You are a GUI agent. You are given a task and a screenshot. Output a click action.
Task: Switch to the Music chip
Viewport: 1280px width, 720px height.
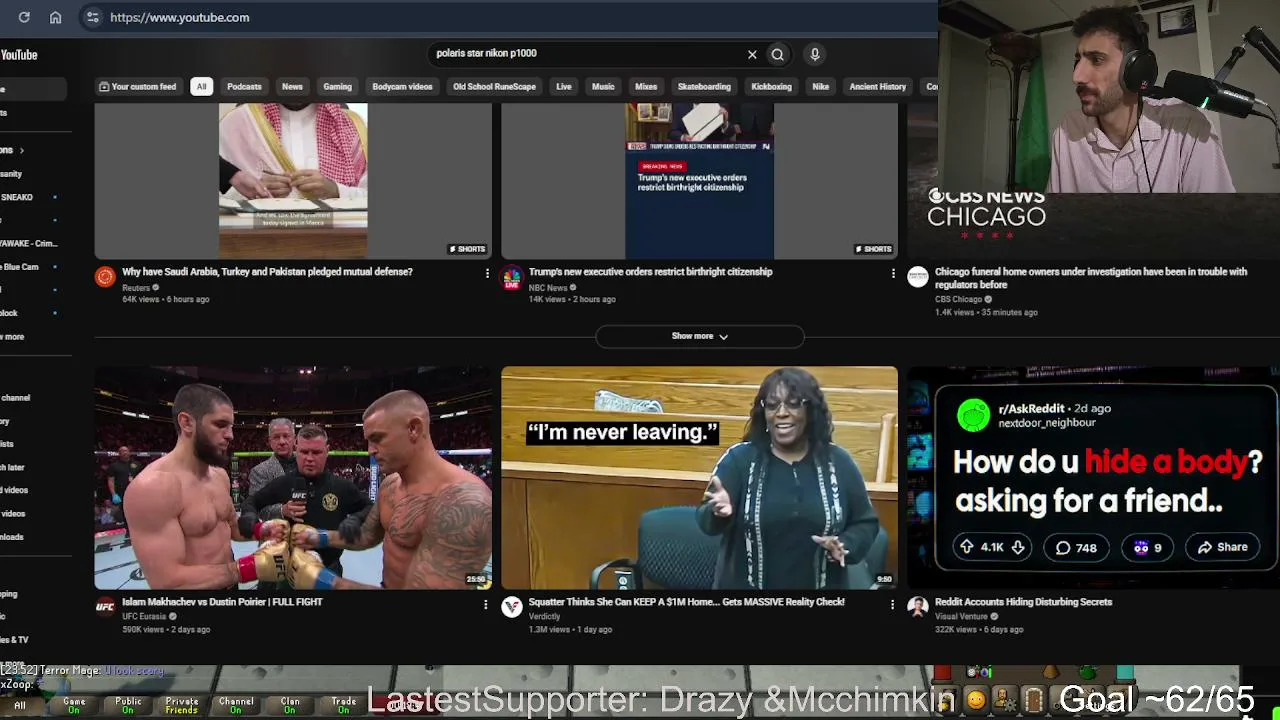coord(603,87)
